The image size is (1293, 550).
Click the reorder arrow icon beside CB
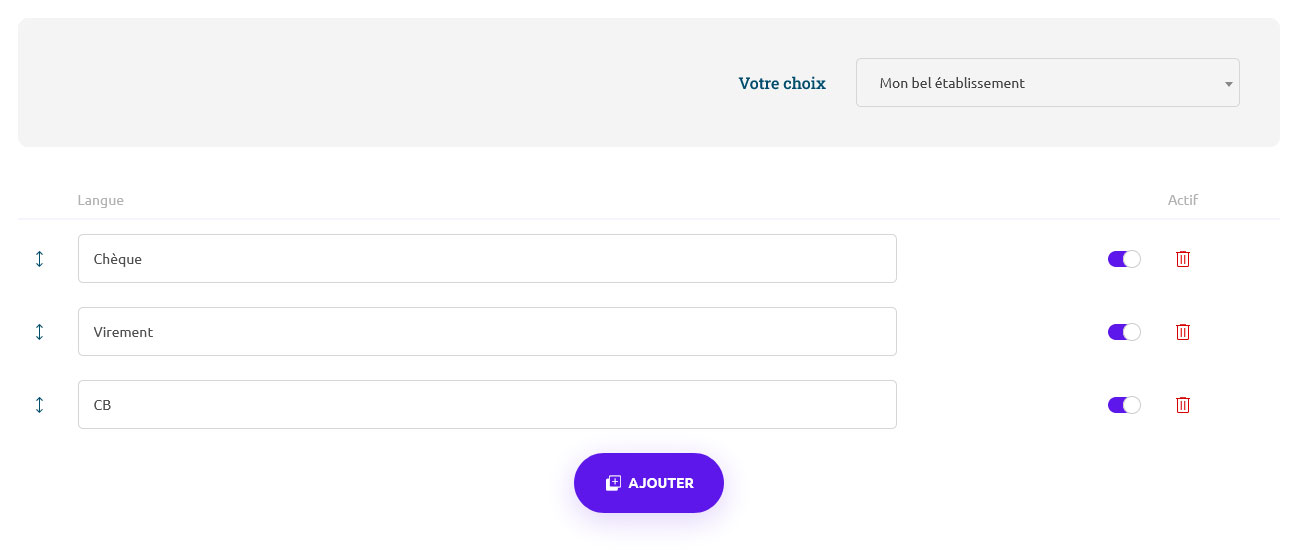[39, 405]
